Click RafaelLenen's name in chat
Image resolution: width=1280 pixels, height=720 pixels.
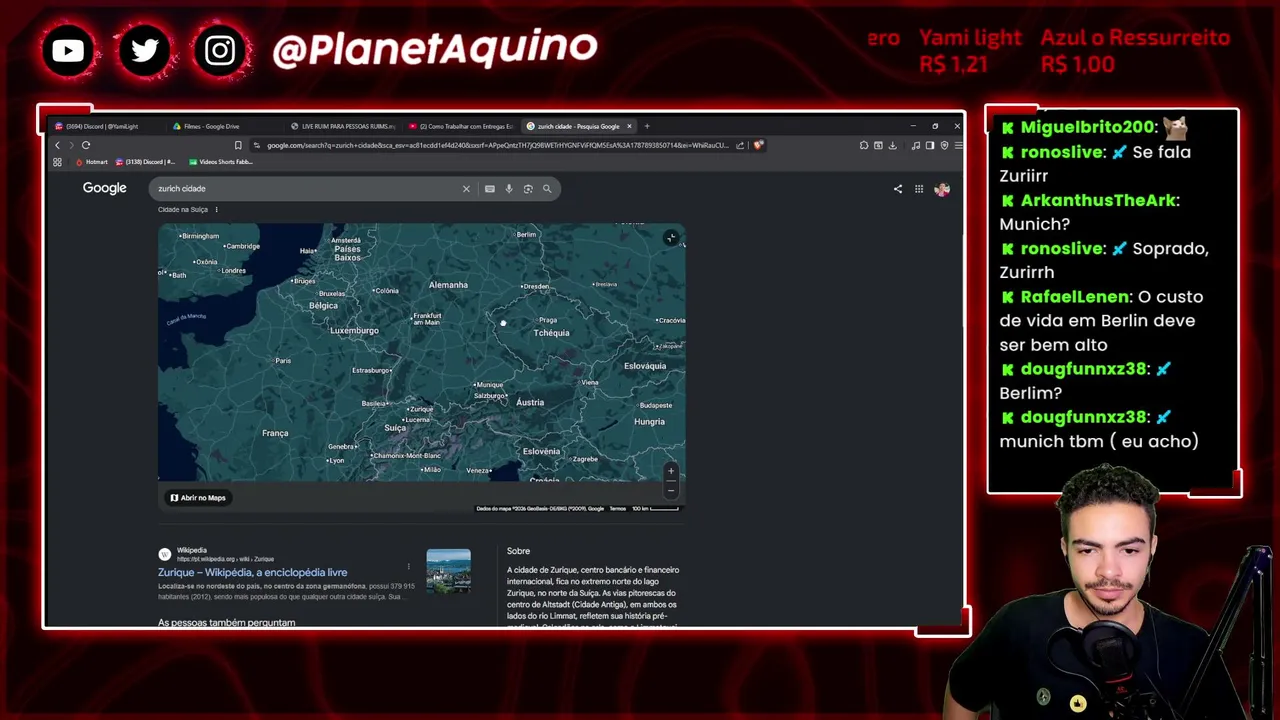coord(1074,297)
